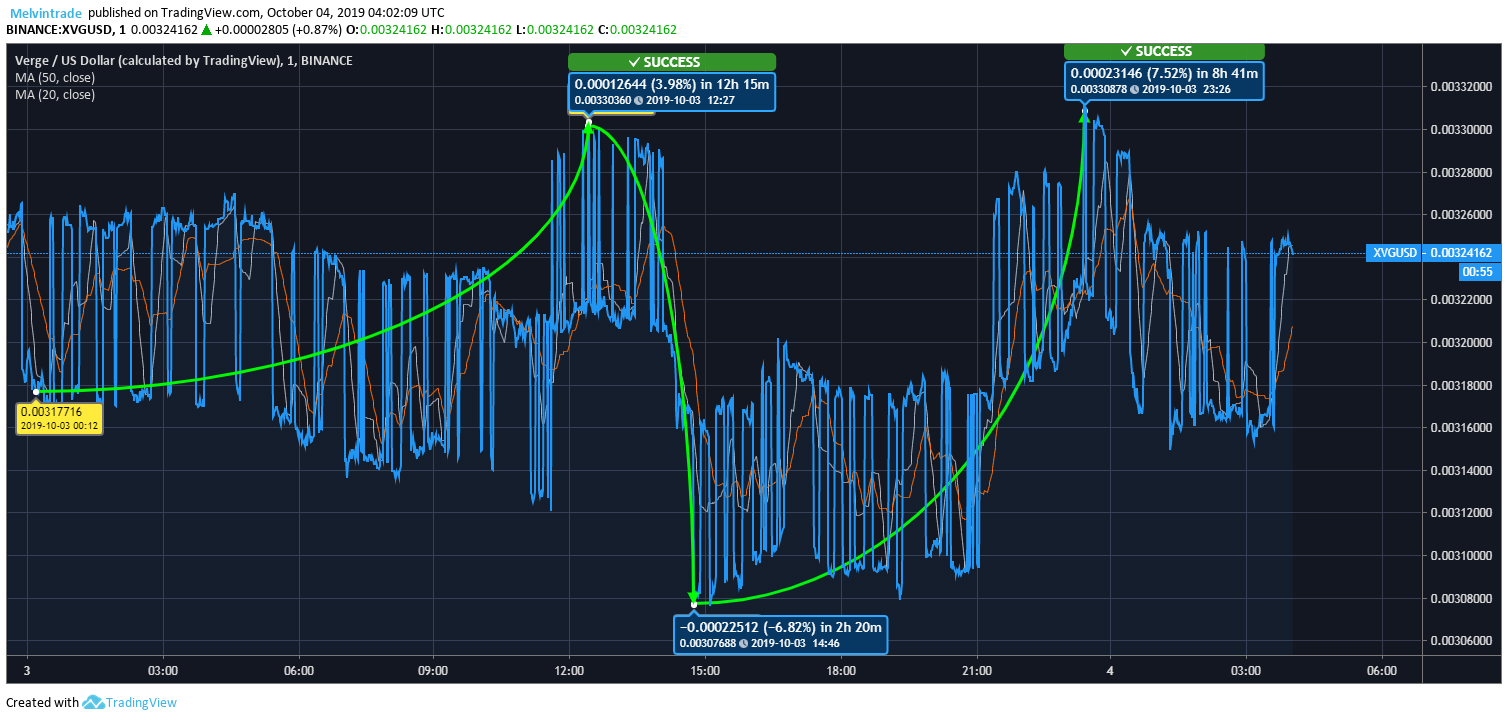
Task: Click the yellow 0.00317716 price tag
Action: click(x=61, y=417)
